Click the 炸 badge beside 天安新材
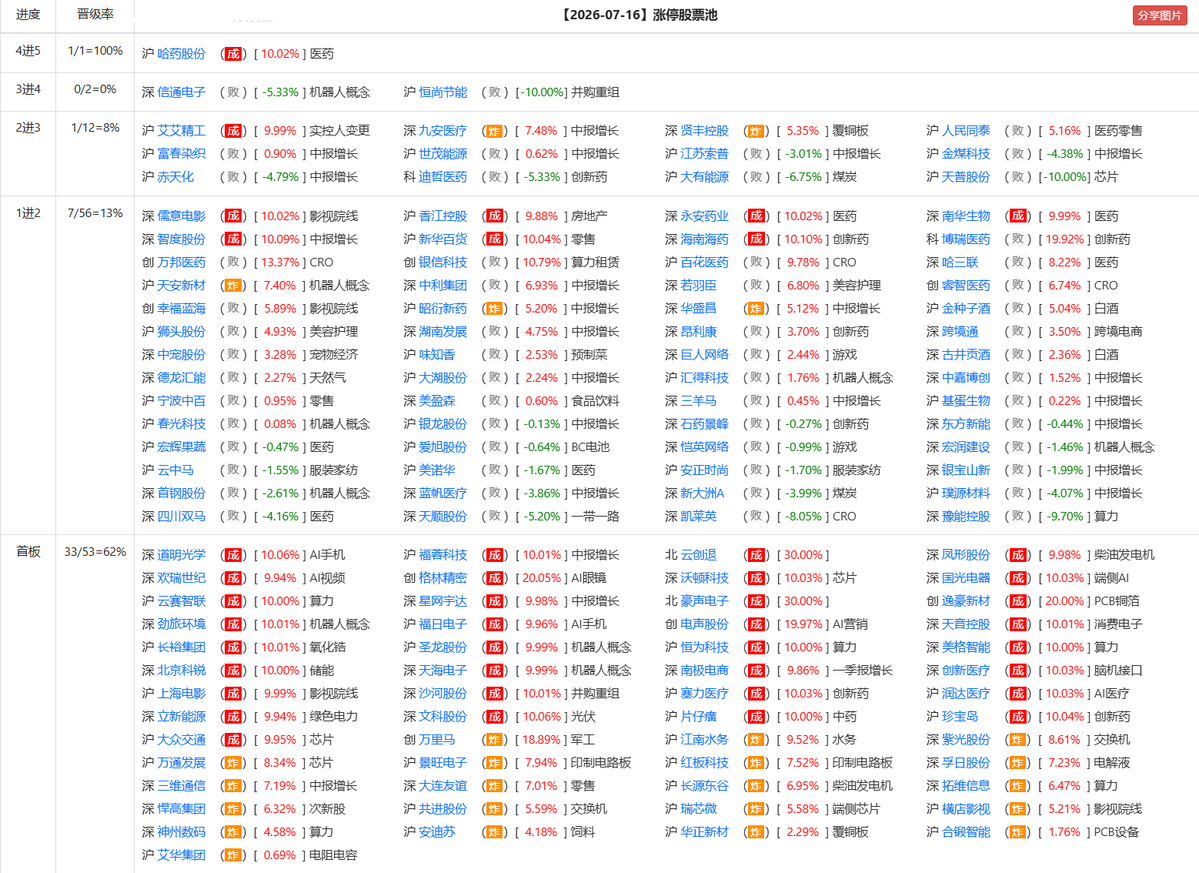Screen dimensions: 1199x873 233,285
